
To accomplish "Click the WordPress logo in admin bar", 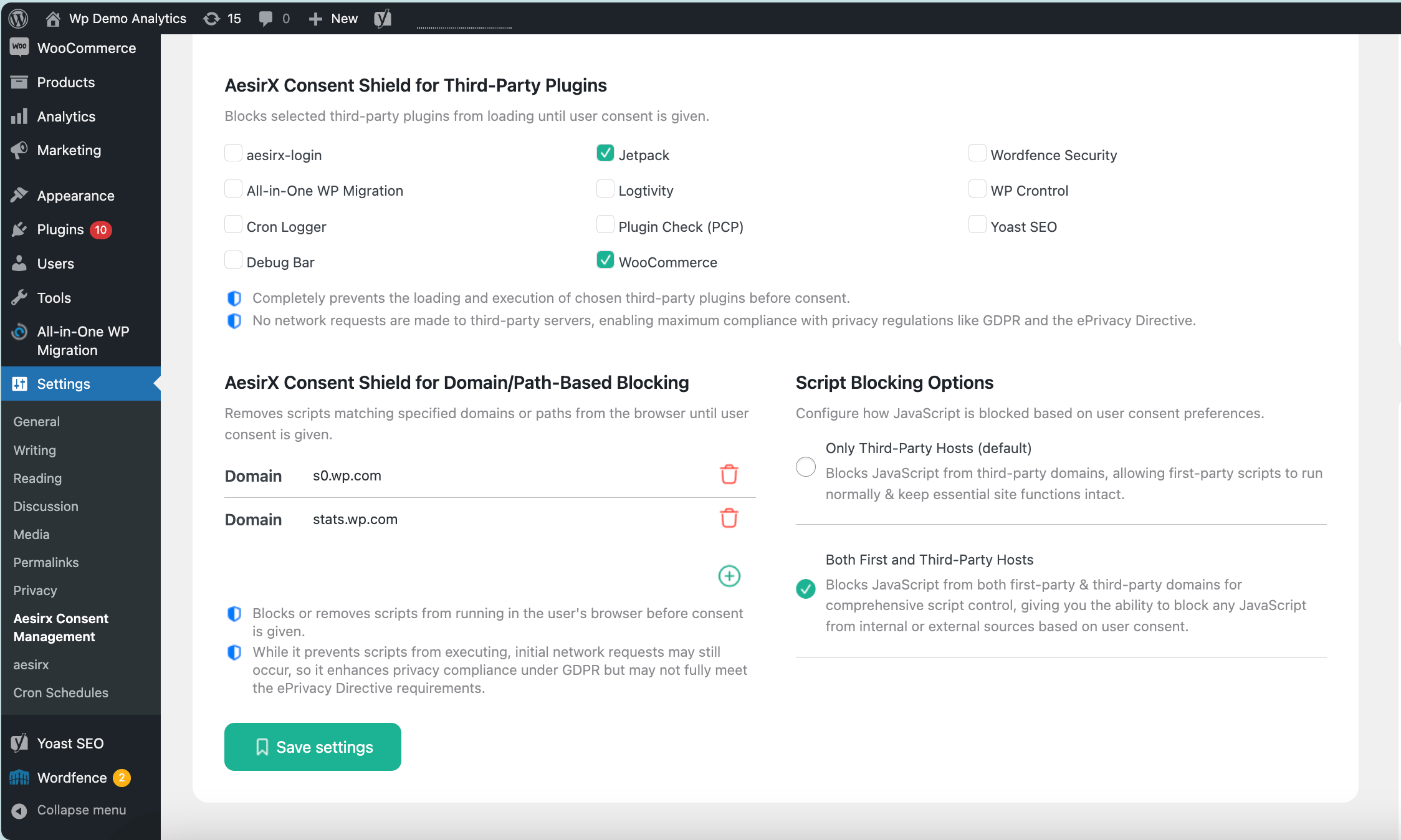I will (19, 18).
